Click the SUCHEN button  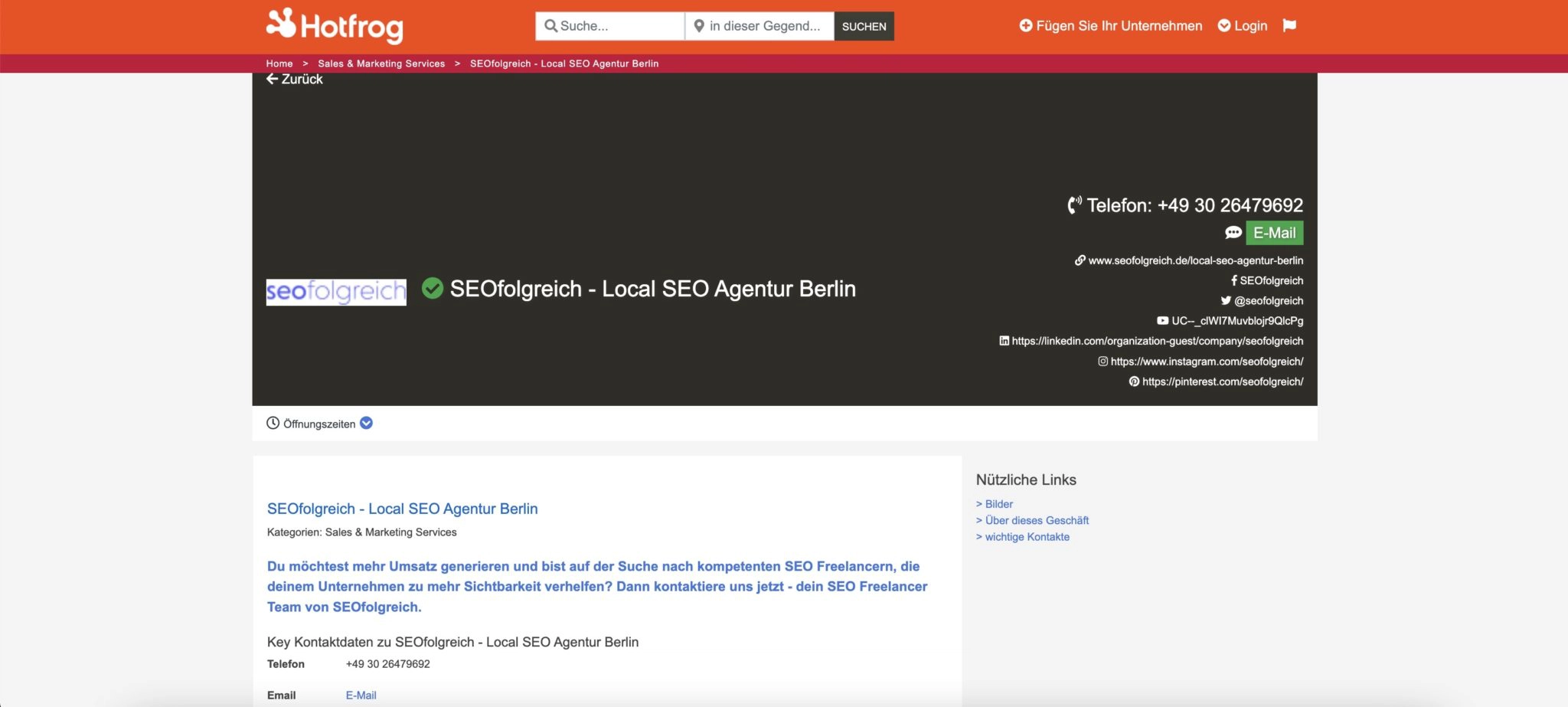[864, 26]
